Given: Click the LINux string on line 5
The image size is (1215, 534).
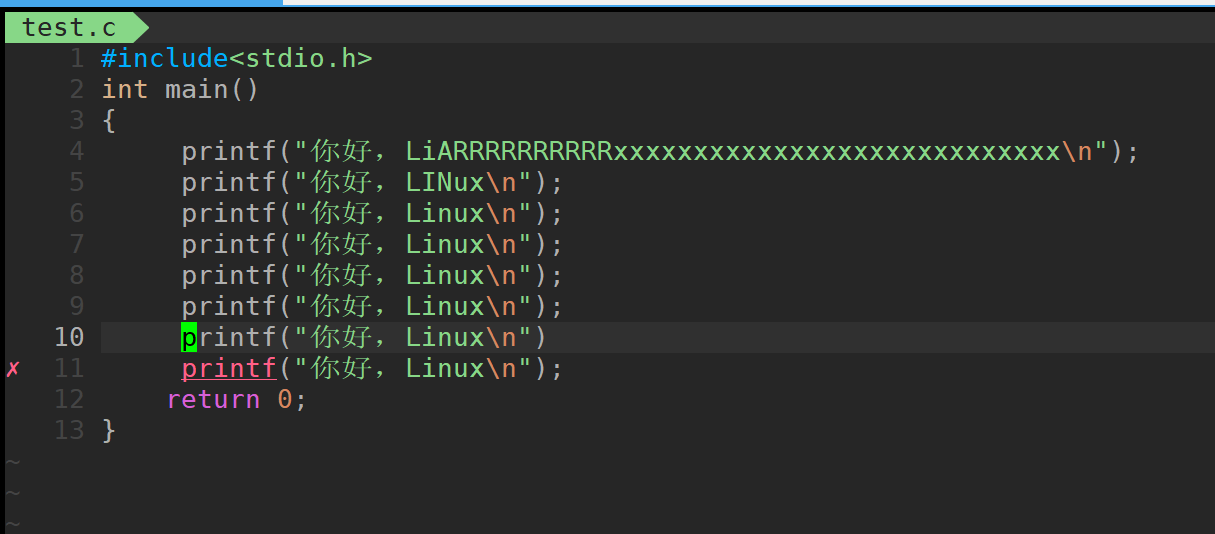Looking at the screenshot, I should pos(445,182).
